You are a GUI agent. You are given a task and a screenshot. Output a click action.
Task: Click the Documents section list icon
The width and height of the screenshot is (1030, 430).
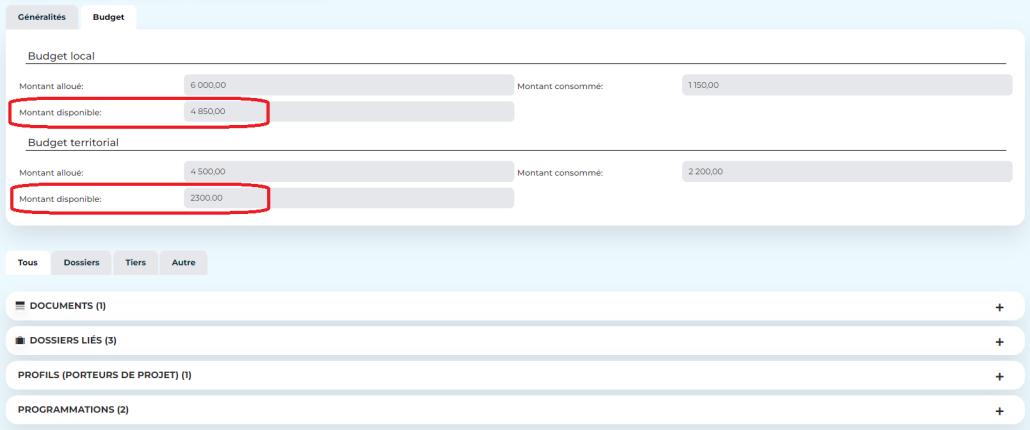click(20, 306)
